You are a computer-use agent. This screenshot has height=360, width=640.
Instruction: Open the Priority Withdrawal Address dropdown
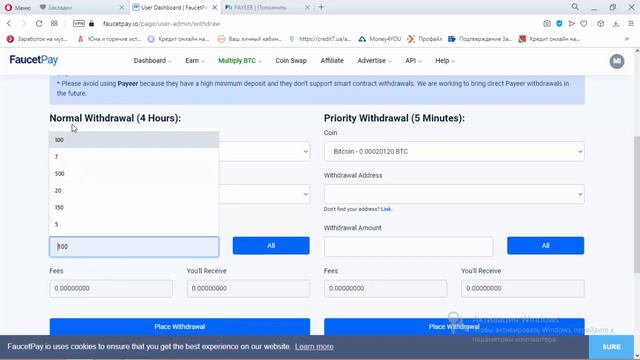(x=454, y=194)
